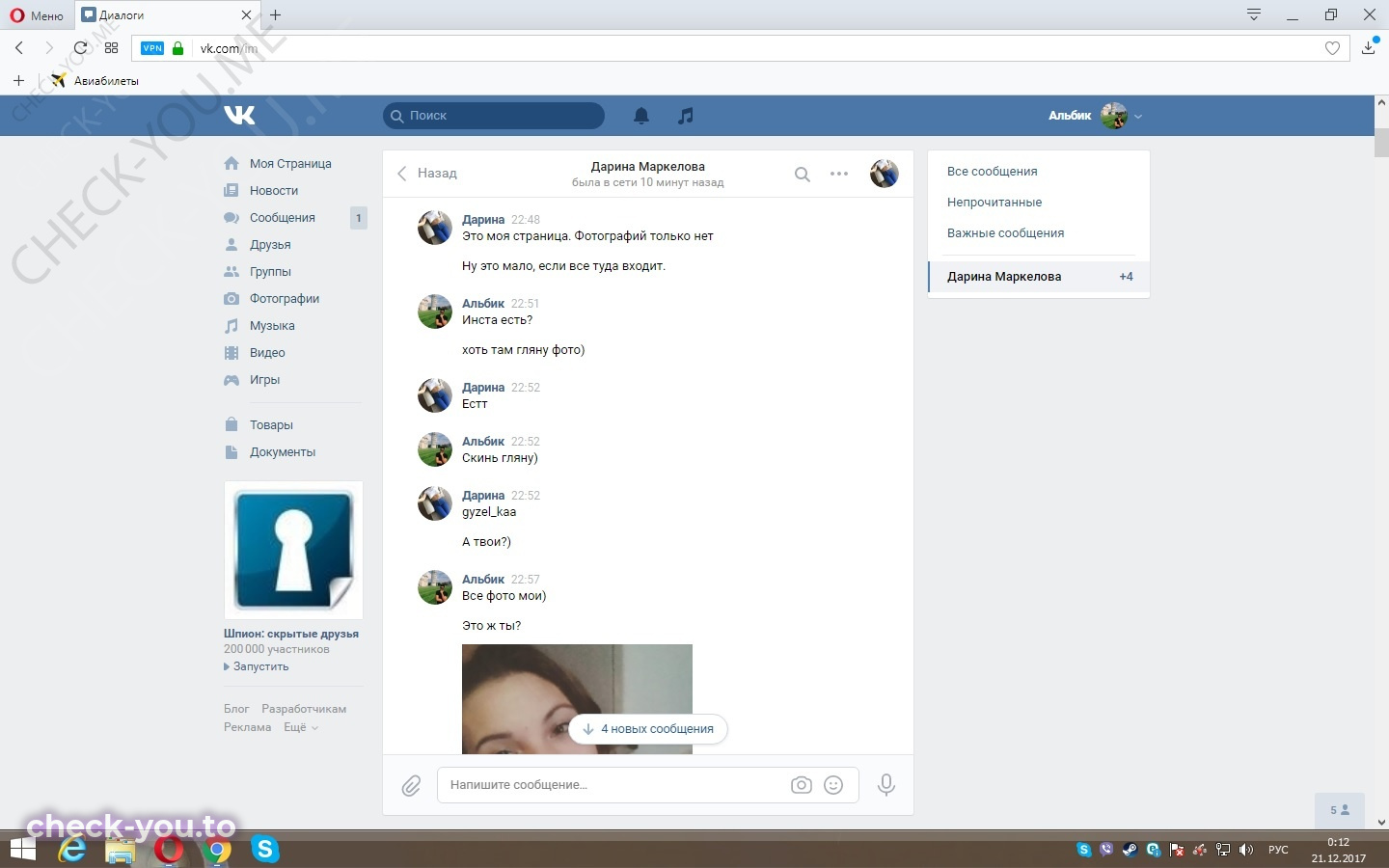Open Авиабилеты bookmark
Viewport: 1389px width, 868px height.
click(95, 81)
